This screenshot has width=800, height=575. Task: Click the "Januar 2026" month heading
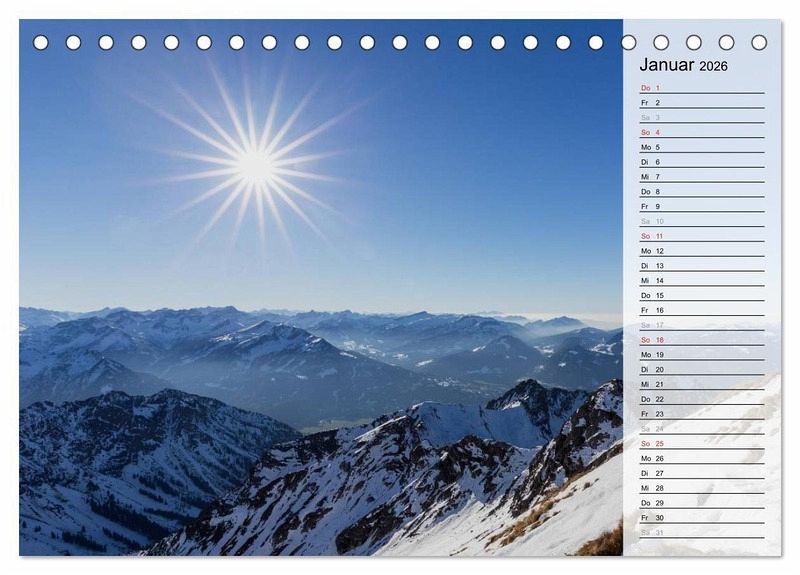click(x=683, y=66)
